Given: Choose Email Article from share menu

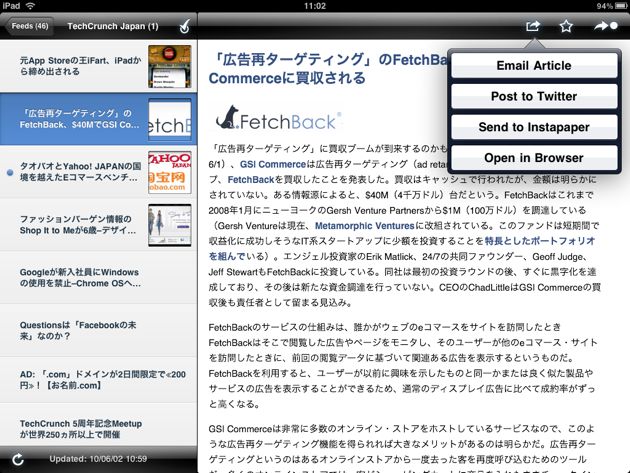Looking at the screenshot, I should 534,66.
